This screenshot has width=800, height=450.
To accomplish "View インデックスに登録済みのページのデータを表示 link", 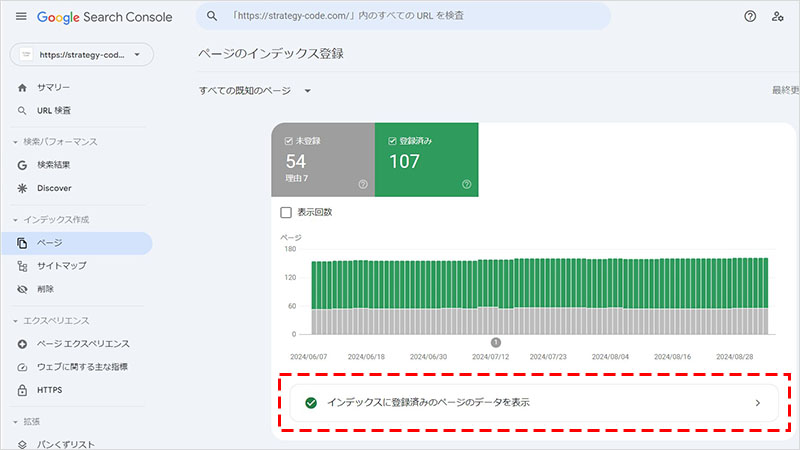I will (x=540, y=402).
